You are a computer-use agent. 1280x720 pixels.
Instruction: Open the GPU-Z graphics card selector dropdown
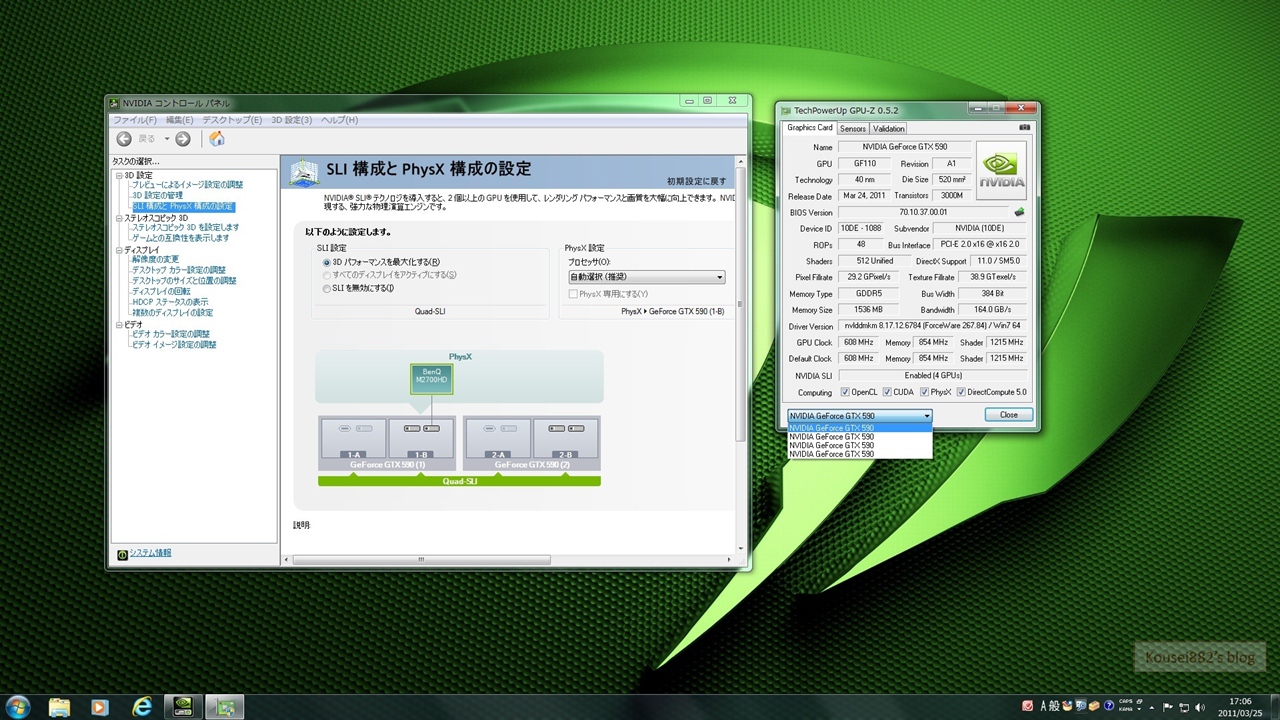point(860,415)
